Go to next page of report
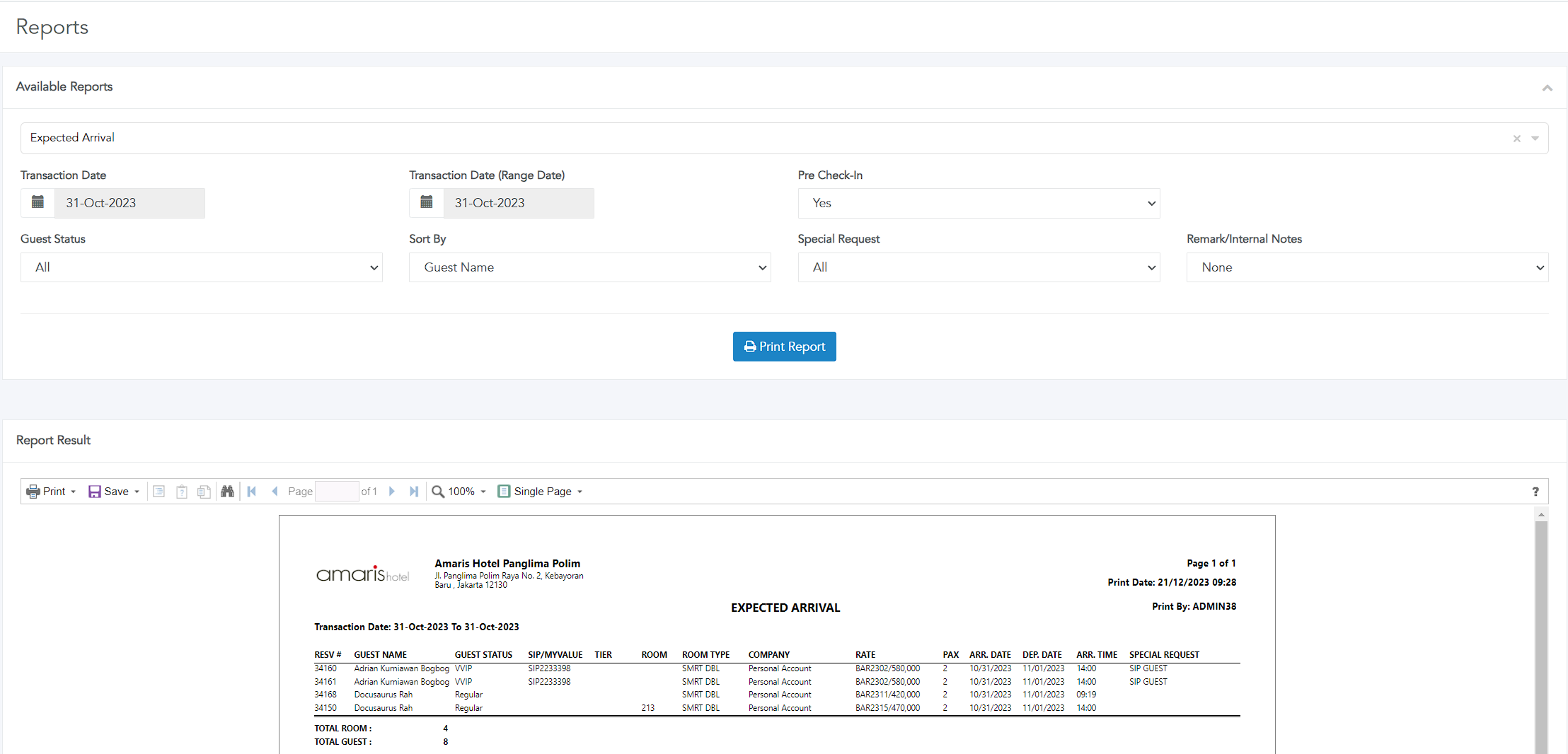The image size is (1568, 754). (x=391, y=492)
